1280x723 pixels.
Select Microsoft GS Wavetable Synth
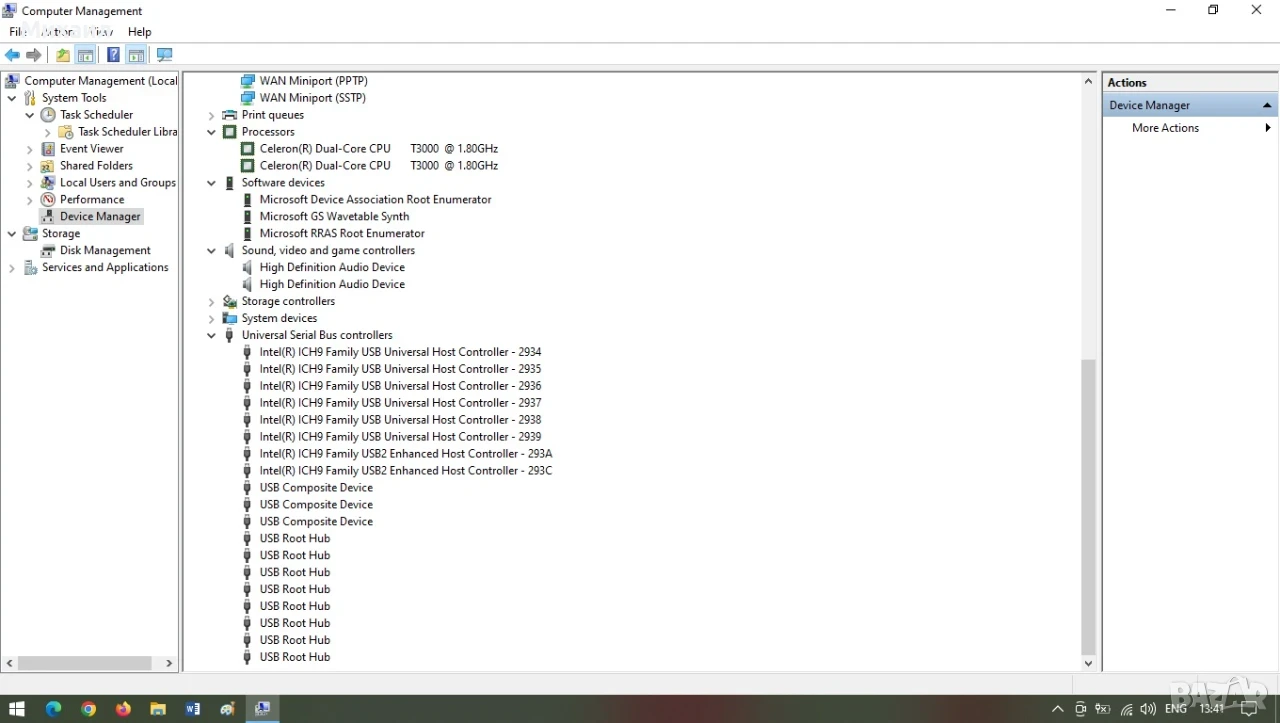pyautogui.click(x=334, y=217)
